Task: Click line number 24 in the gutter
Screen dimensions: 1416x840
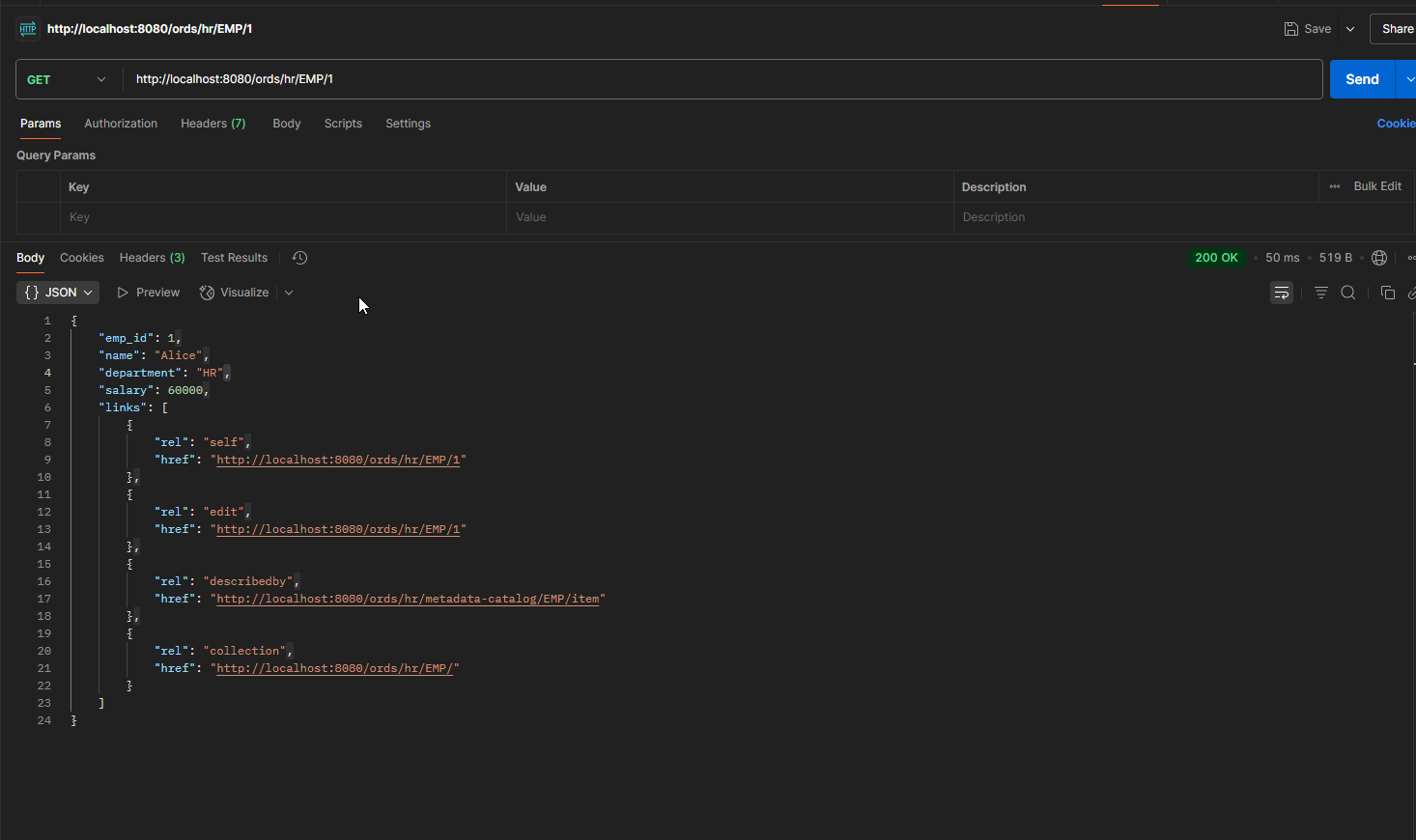Action: tap(44, 720)
